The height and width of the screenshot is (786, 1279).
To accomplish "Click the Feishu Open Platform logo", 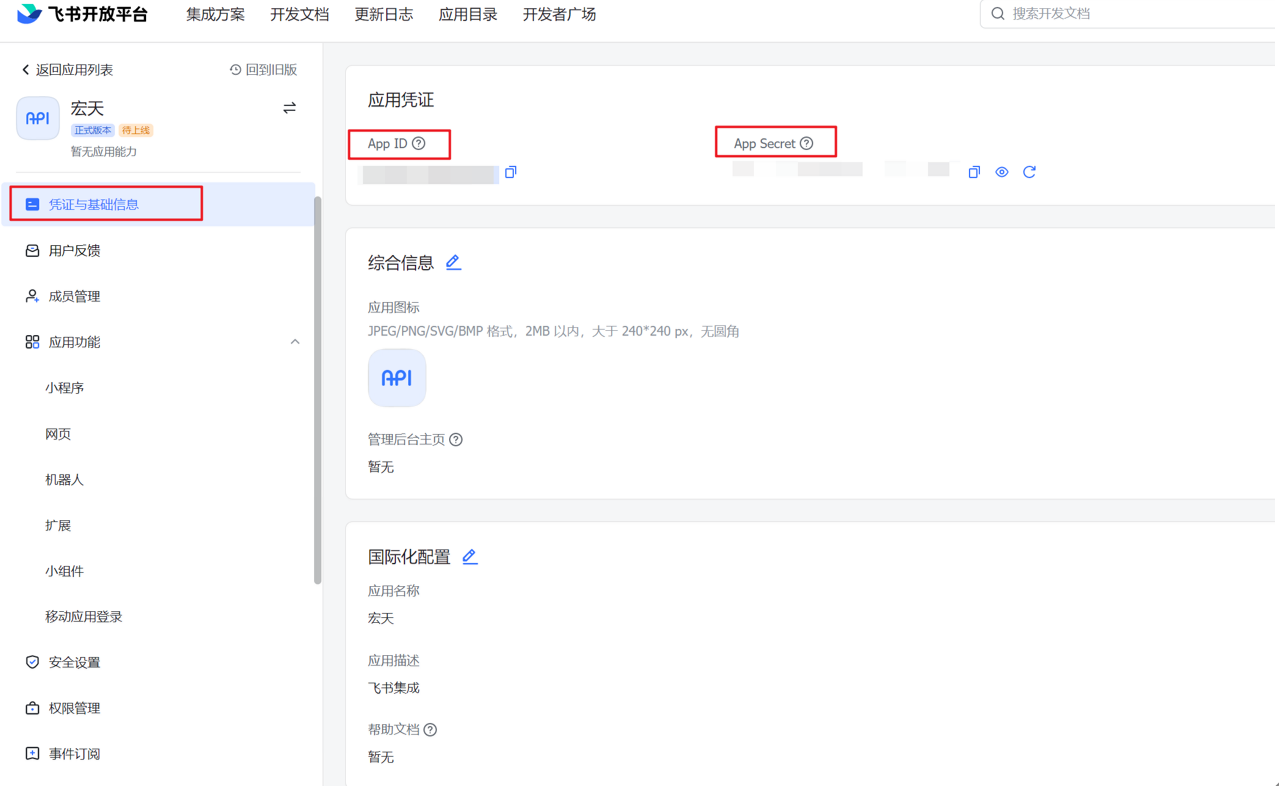I will pos(82,14).
